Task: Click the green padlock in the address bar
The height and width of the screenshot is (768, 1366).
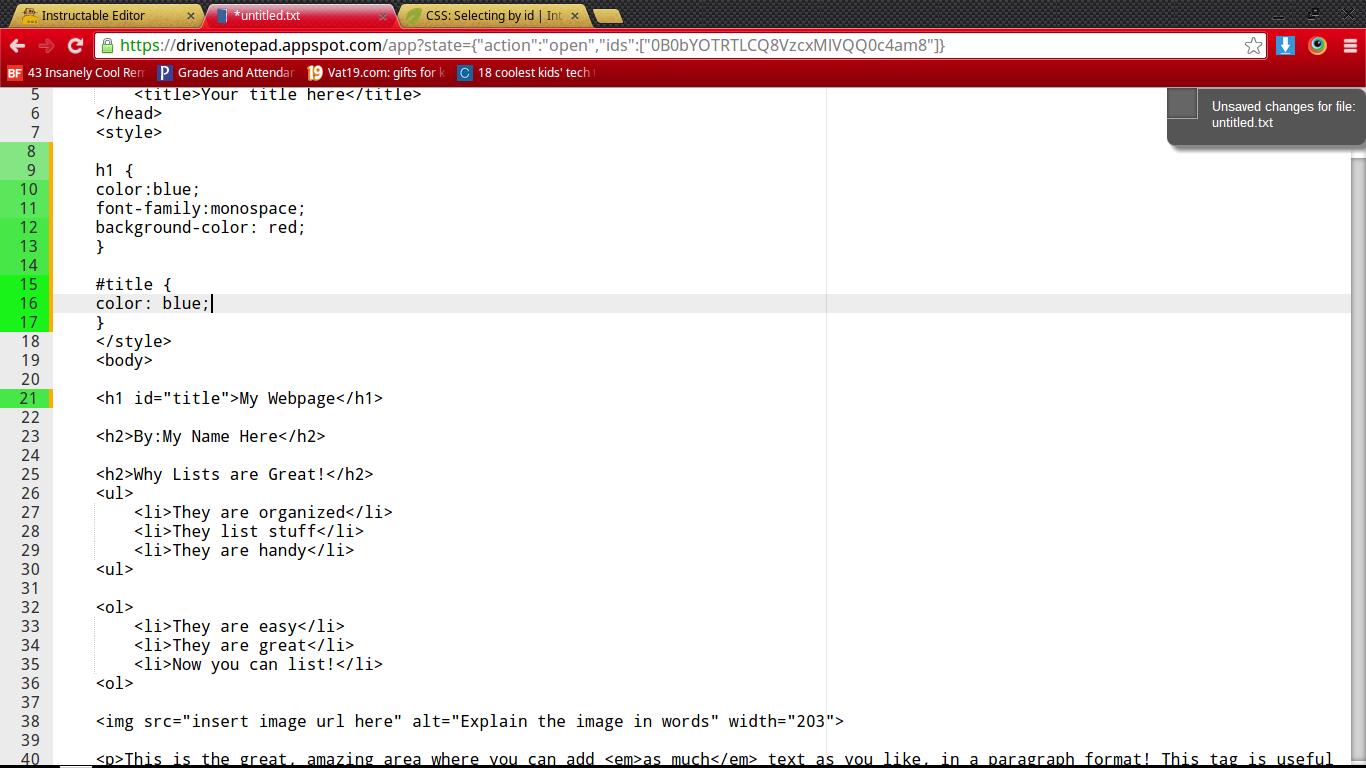Action: click(x=108, y=46)
